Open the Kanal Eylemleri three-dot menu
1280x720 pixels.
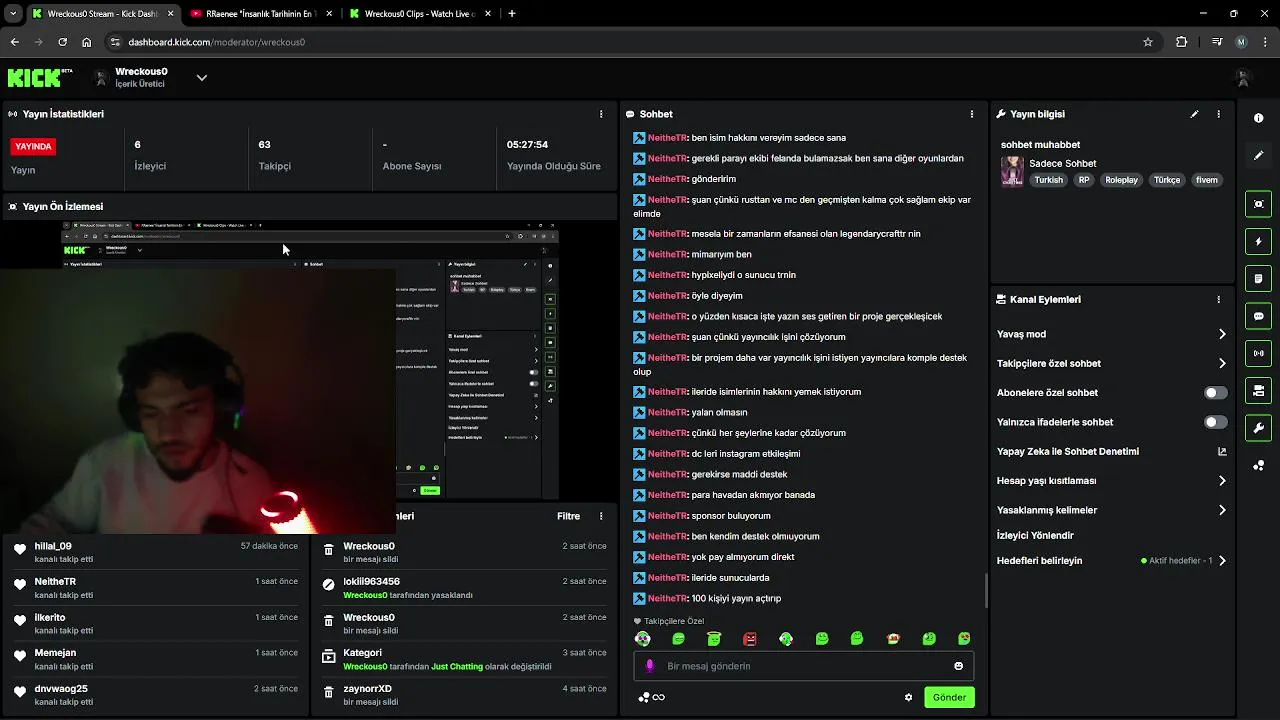(x=1218, y=299)
